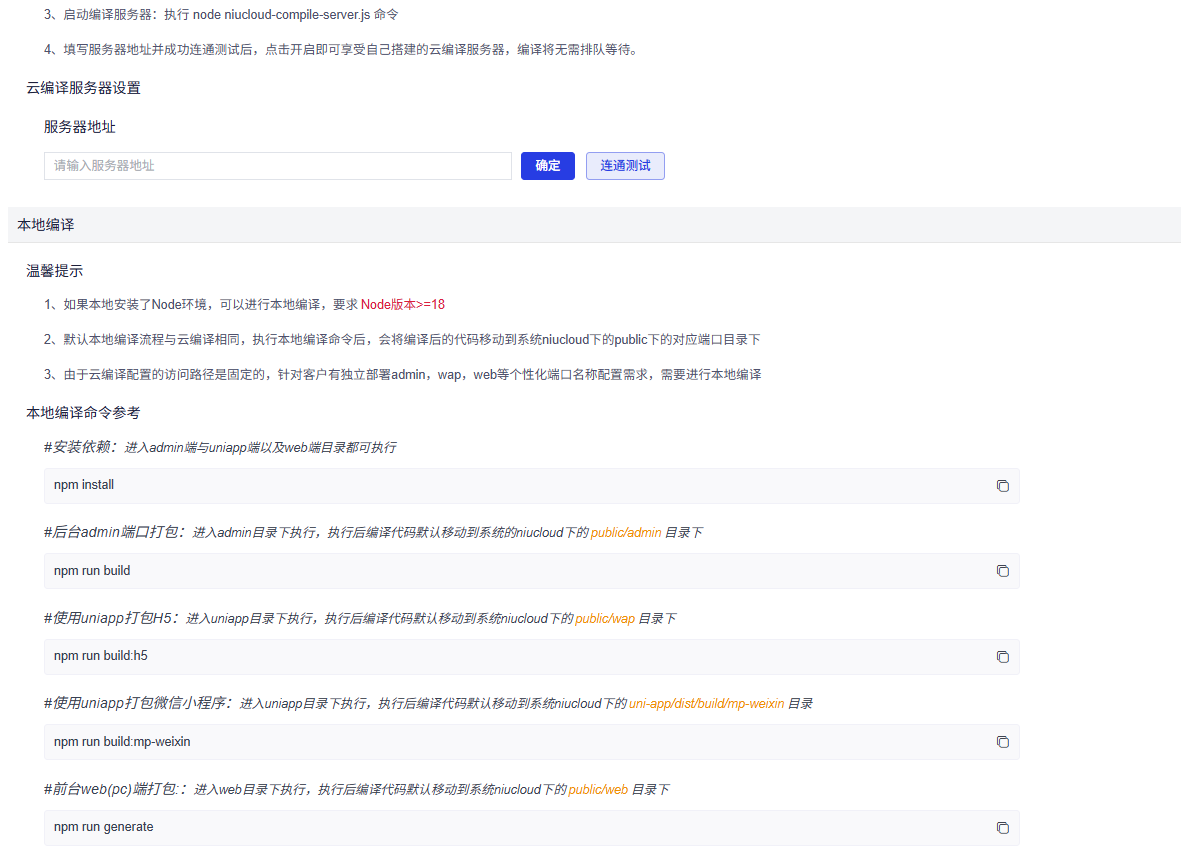Copy the npm run build:mp-weixin command
Screen dimensions: 1181x856
[1002, 742]
